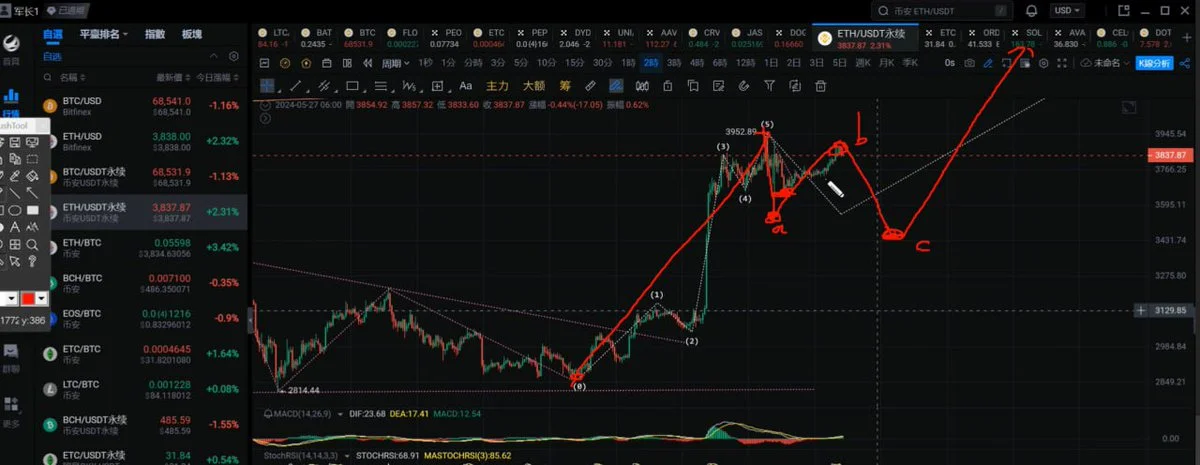Click the 已连接 status button

[x=67, y=10]
